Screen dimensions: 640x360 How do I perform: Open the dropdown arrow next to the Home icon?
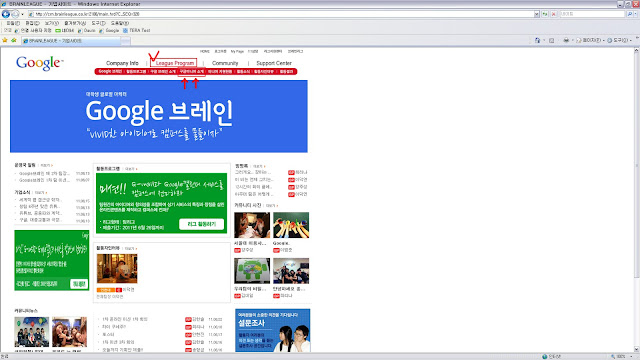544,40
